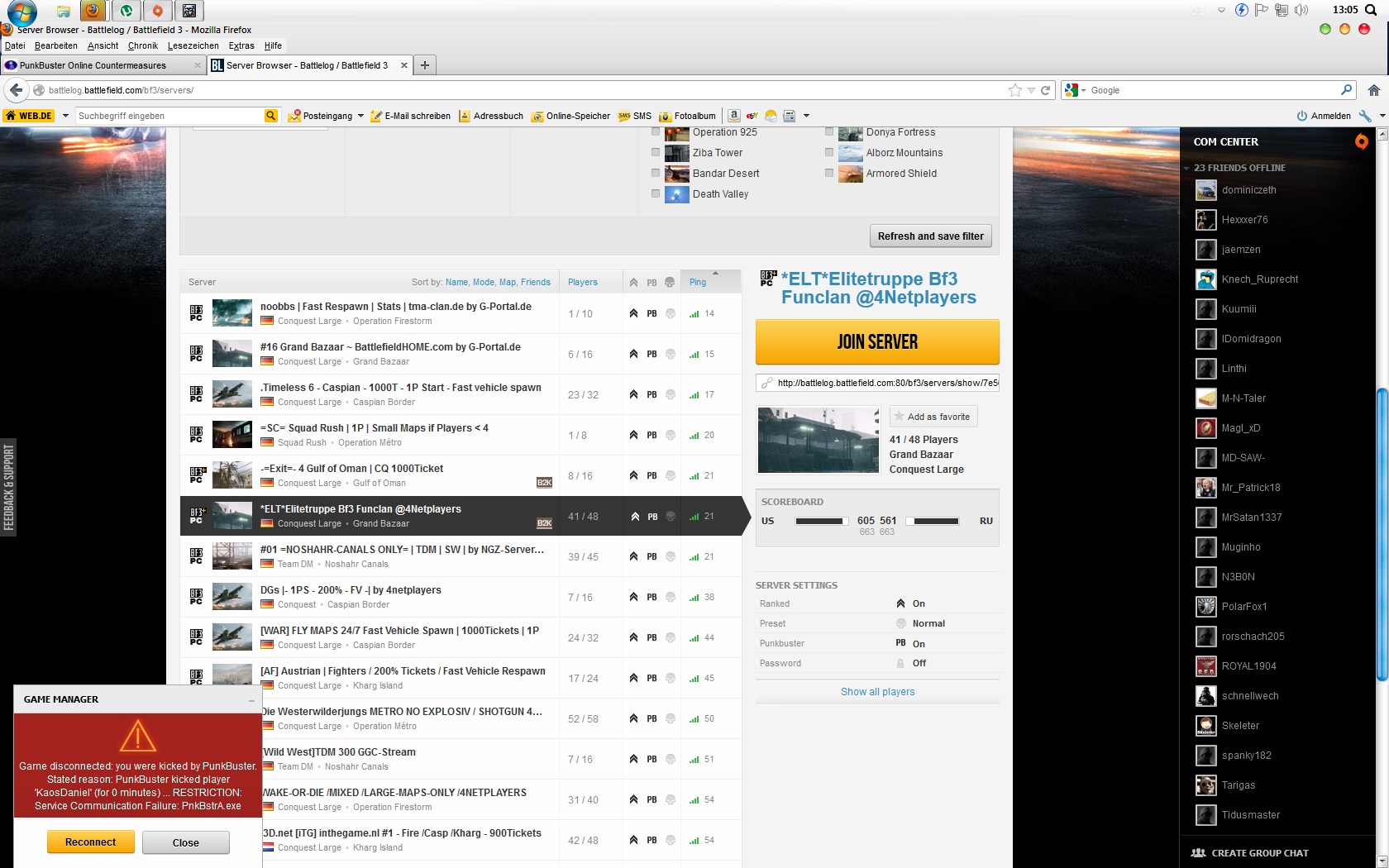Click the Show all players link

tap(877, 692)
